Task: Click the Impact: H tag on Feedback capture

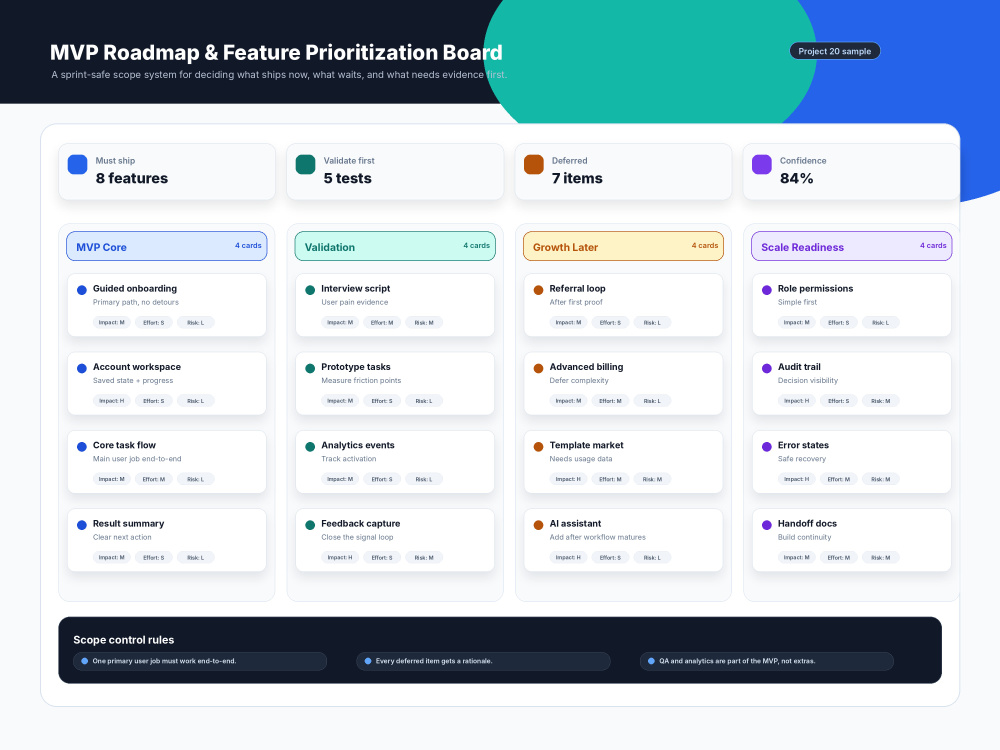Action: 340,558
